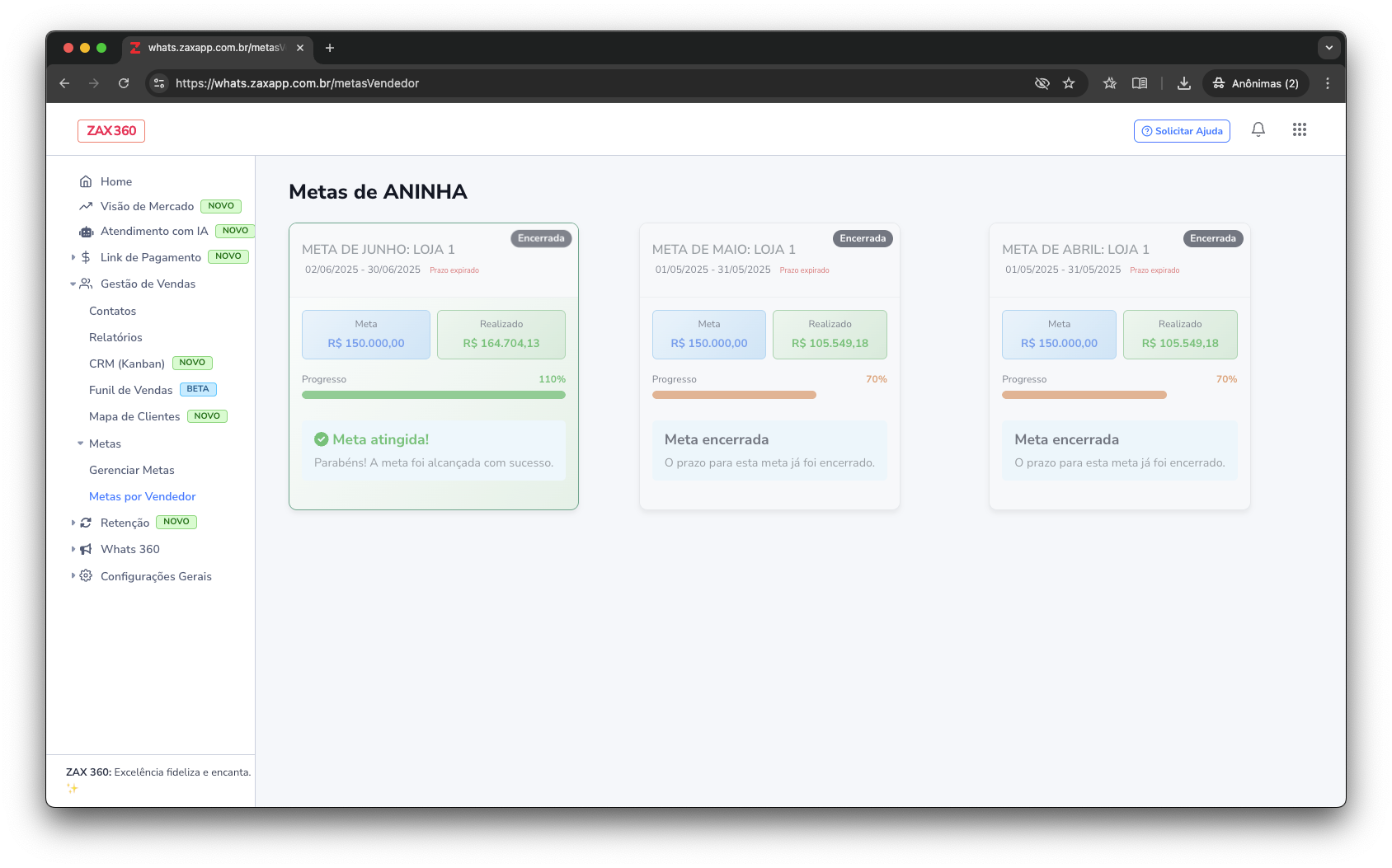Open browser reading mode icon
Image resolution: width=1392 pixels, height=868 pixels.
(1139, 83)
